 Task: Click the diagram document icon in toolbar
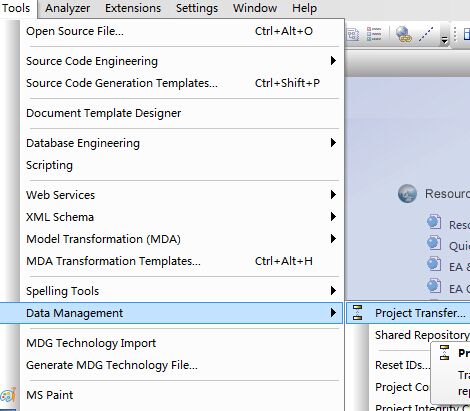(352, 34)
